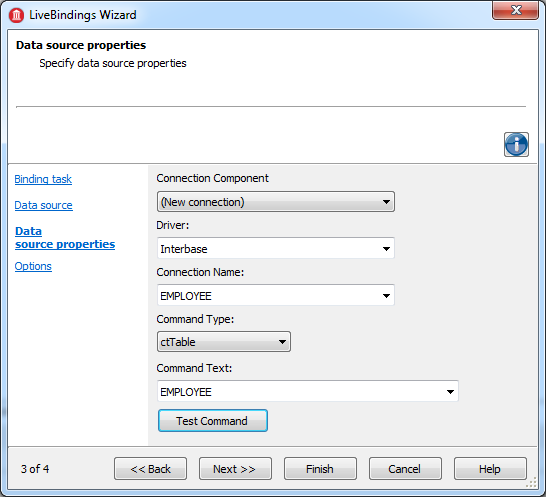Expand the Command Type ctTable dropdown
Image resolution: width=546 pixels, height=497 pixels.
coord(224,342)
